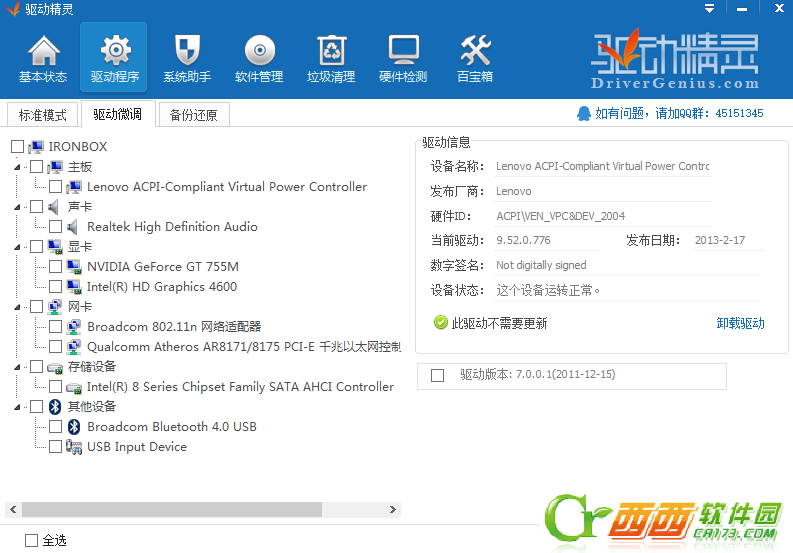Click the horizontal scrollbar thumb
This screenshot has height=553, width=793.
[x=172, y=509]
